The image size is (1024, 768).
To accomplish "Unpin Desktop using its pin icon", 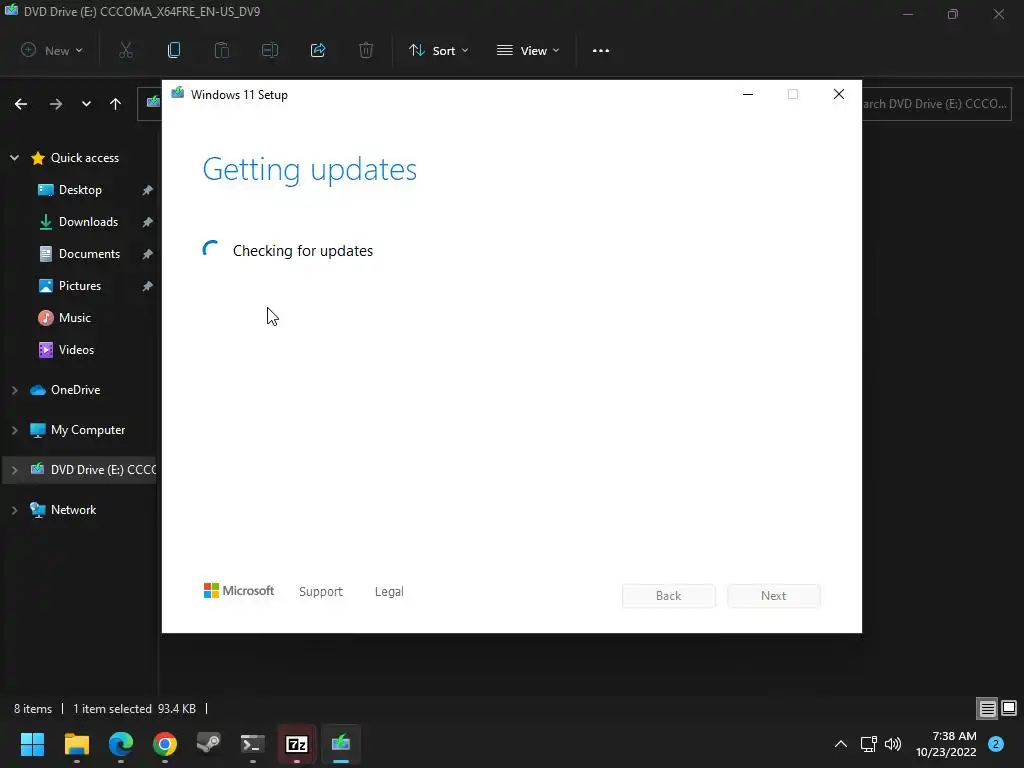I will tap(148, 190).
